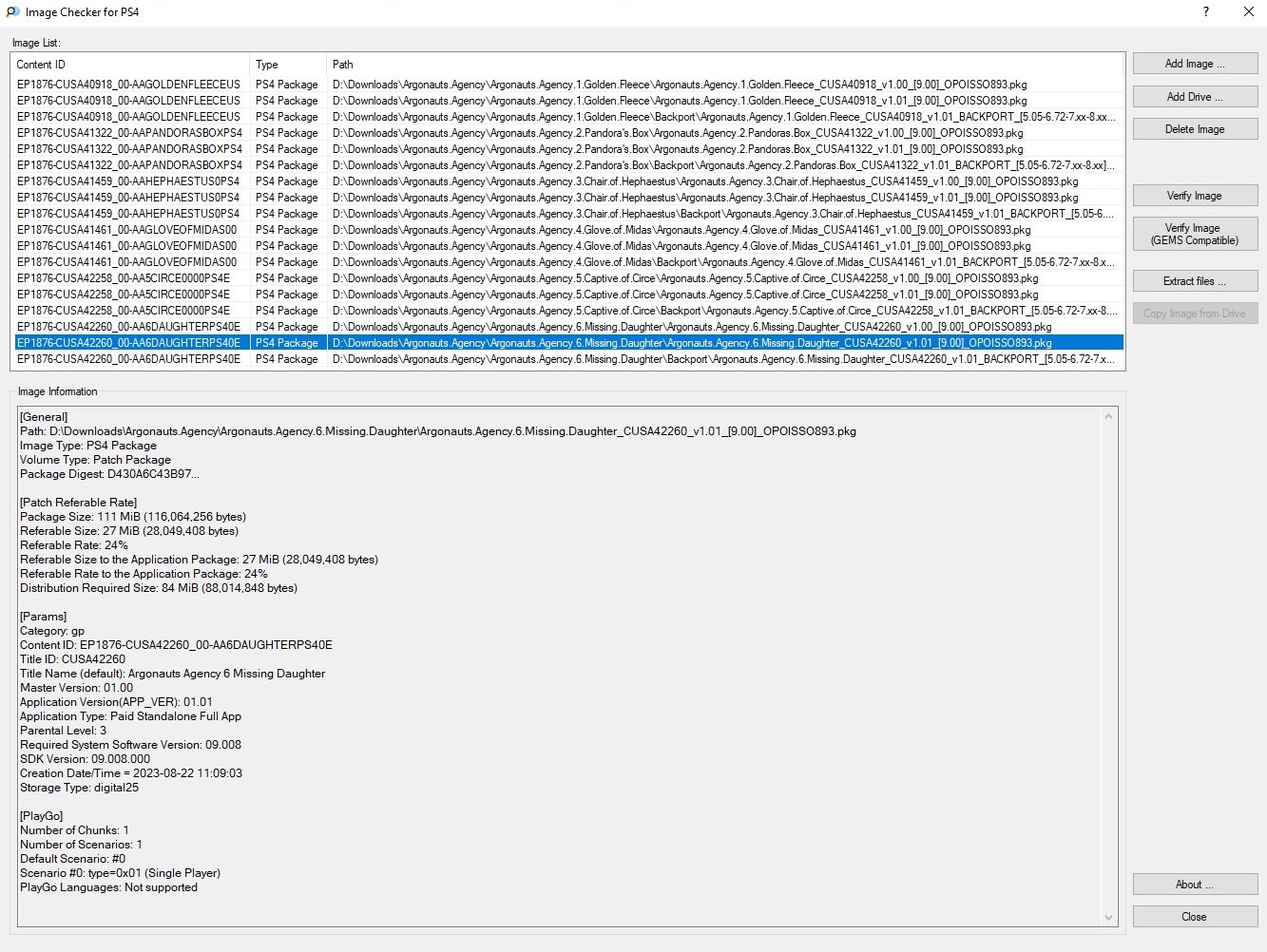
Task: Click the Add Image button
Action: tap(1195, 64)
